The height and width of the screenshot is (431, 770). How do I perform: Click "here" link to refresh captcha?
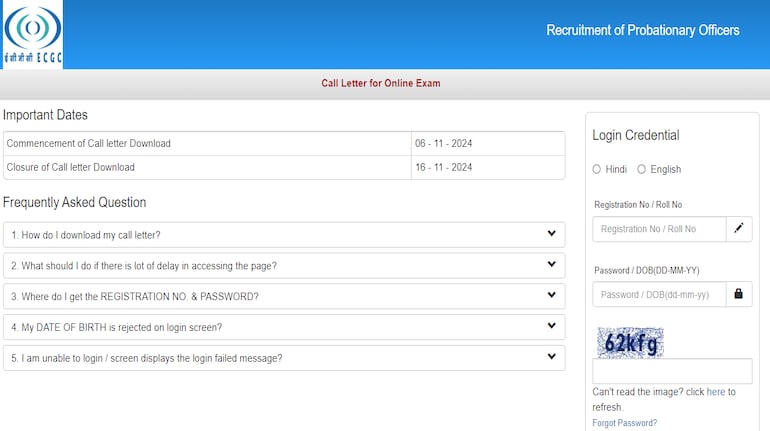point(715,392)
